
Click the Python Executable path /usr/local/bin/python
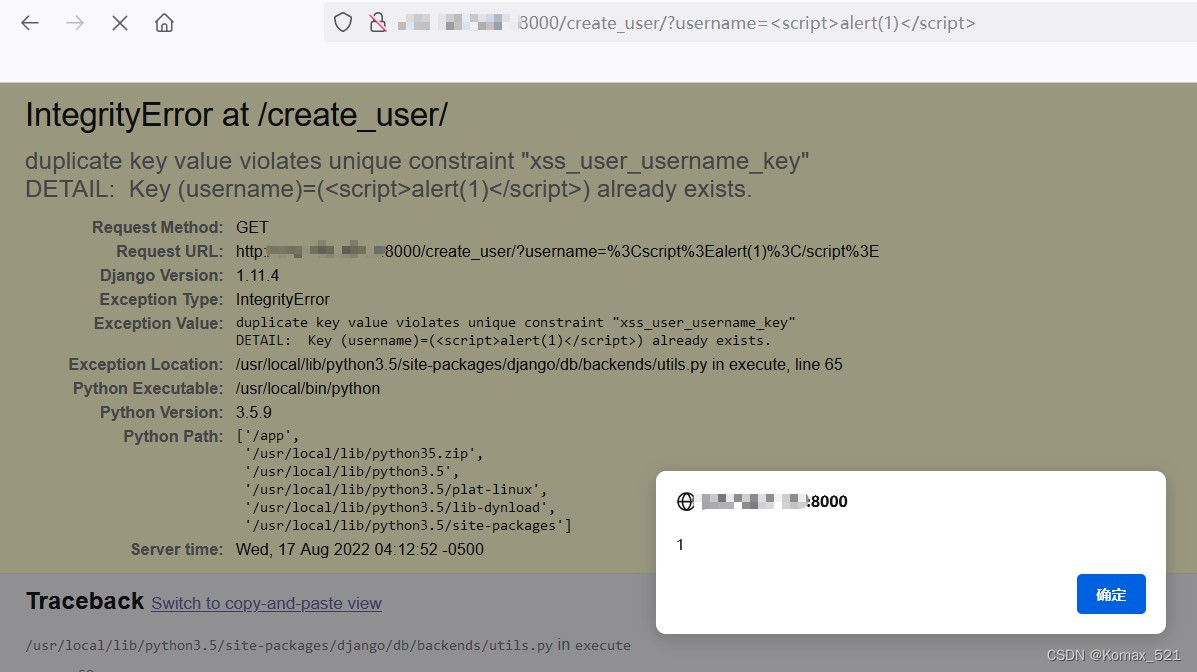click(308, 389)
